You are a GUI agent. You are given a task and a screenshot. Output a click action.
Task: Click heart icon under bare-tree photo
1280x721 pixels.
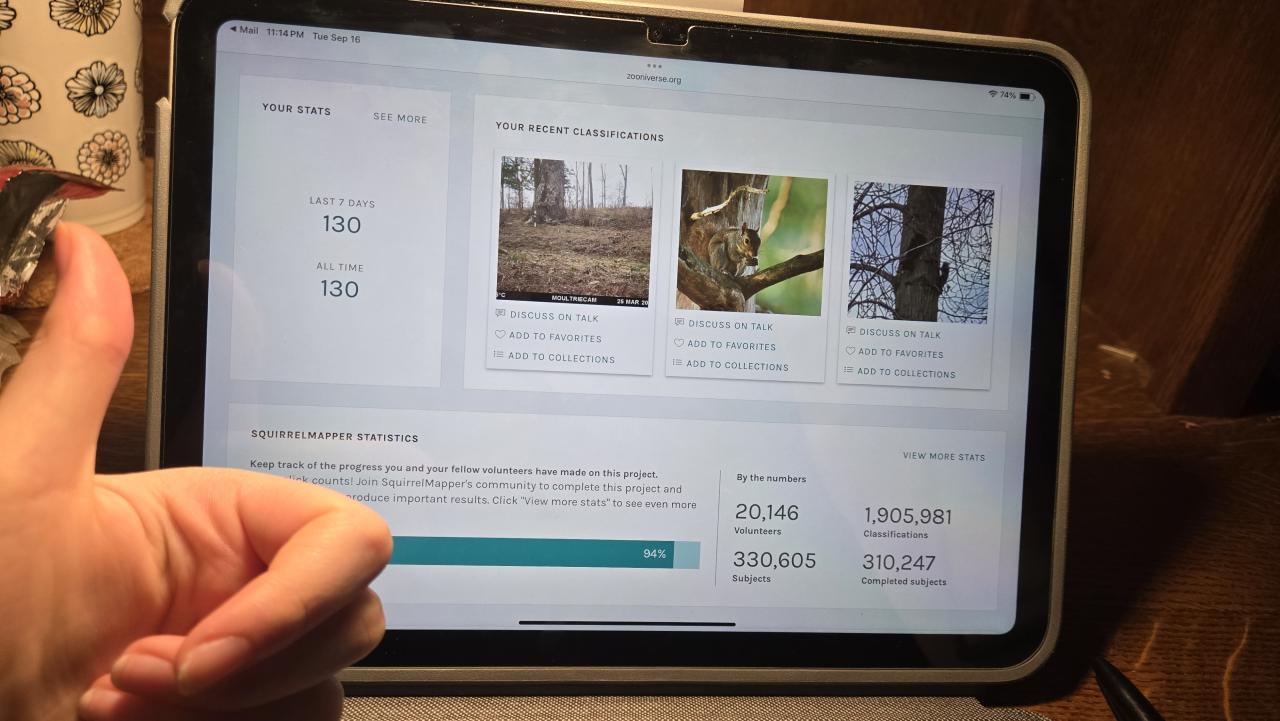coord(851,351)
